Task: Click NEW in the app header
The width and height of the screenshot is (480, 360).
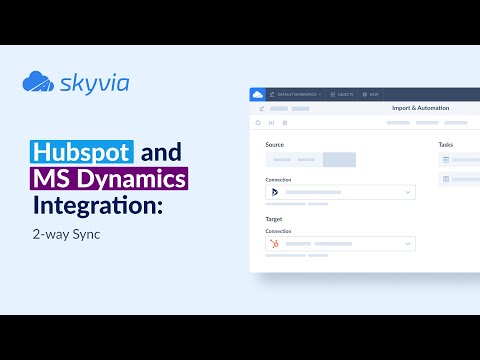Action: [x=370, y=95]
